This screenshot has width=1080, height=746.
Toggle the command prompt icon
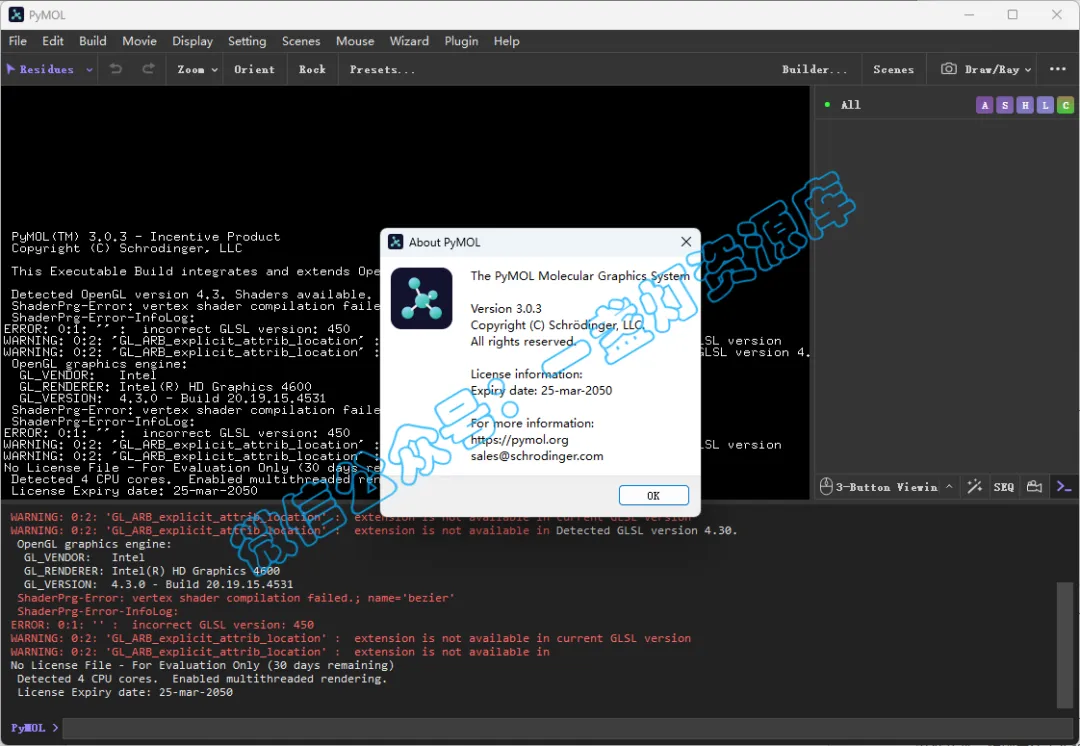[x=1063, y=487]
